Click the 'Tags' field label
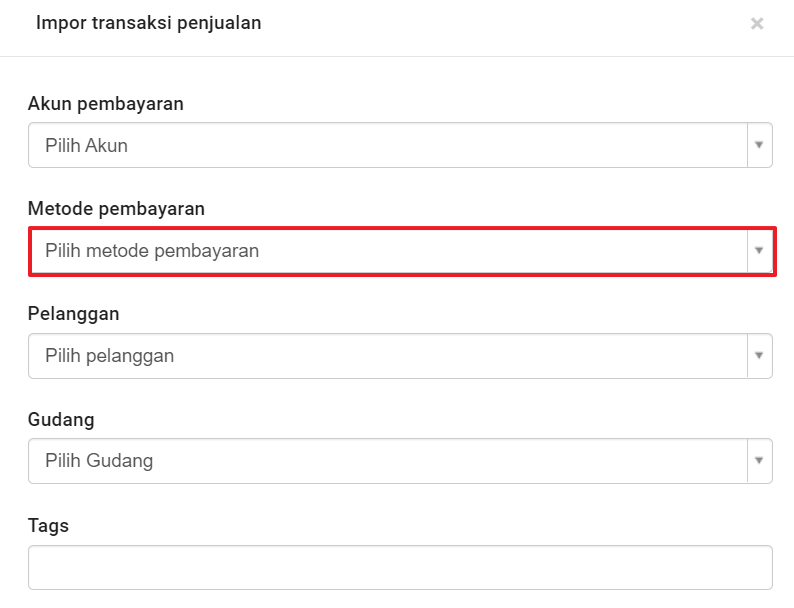Screen dimensions: 794x608 tap(48, 525)
